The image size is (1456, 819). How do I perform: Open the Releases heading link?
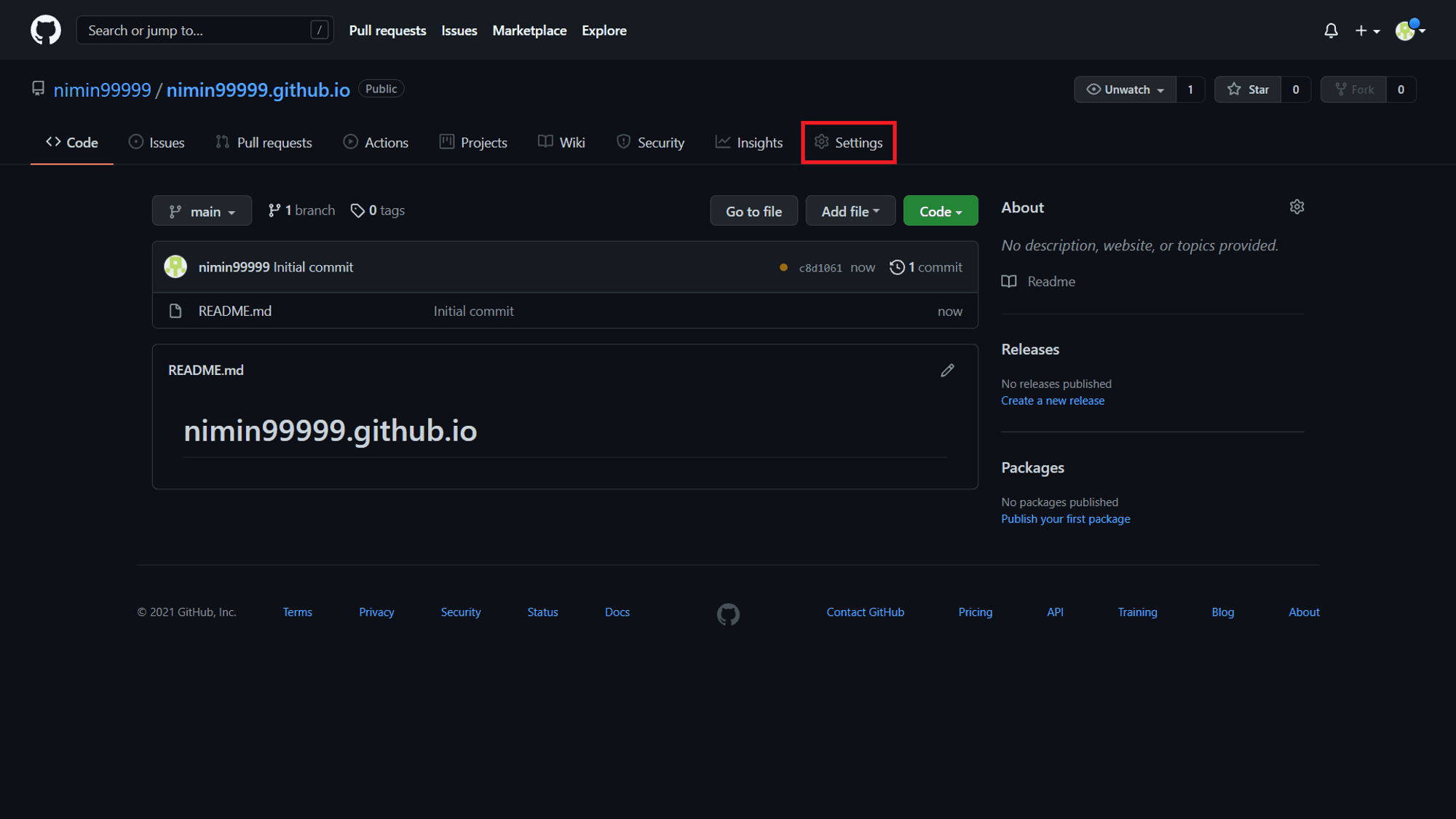coord(1030,349)
